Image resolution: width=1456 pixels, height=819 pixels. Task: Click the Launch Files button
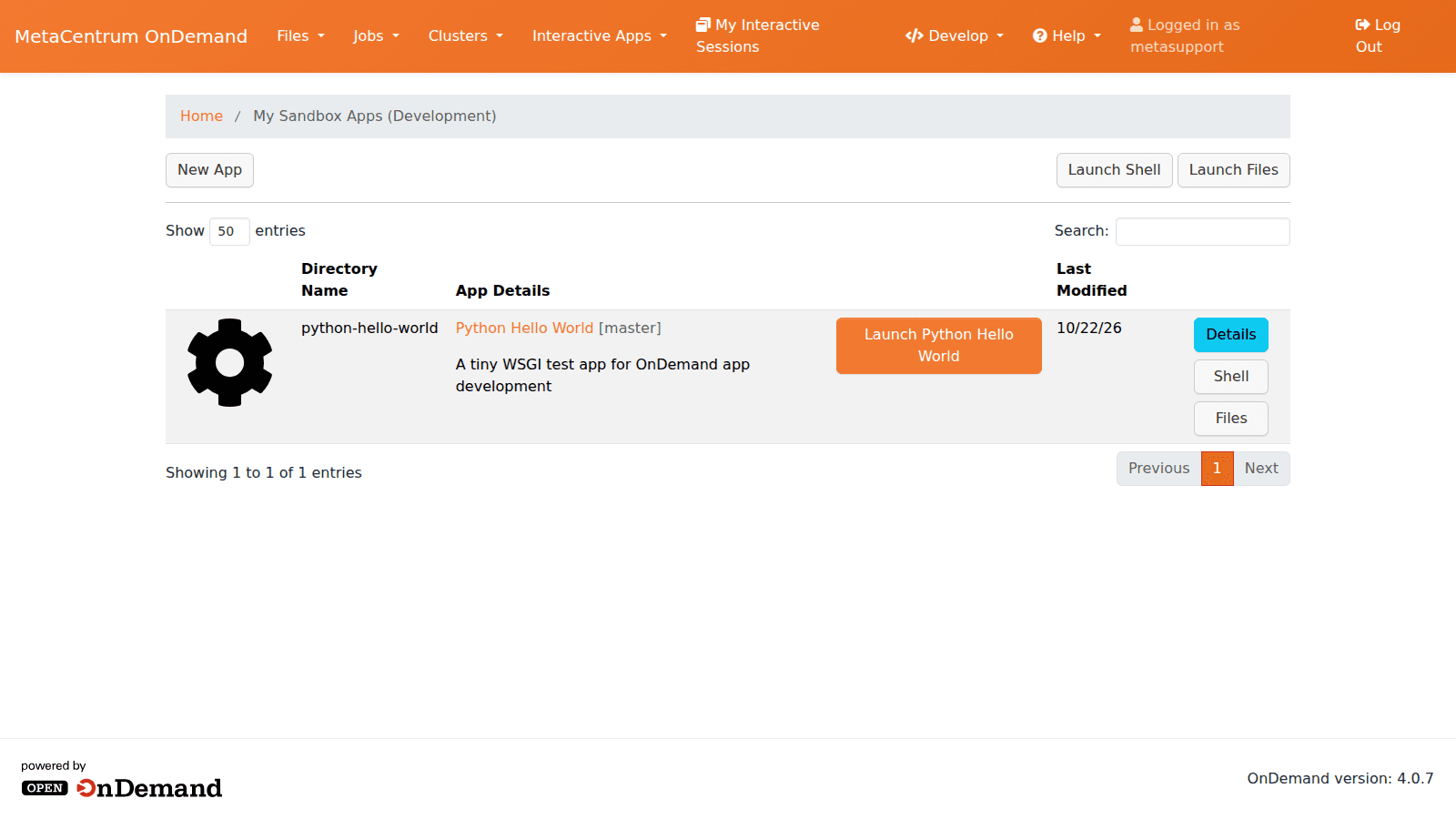pyautogui.click(x=1233, y=170)
